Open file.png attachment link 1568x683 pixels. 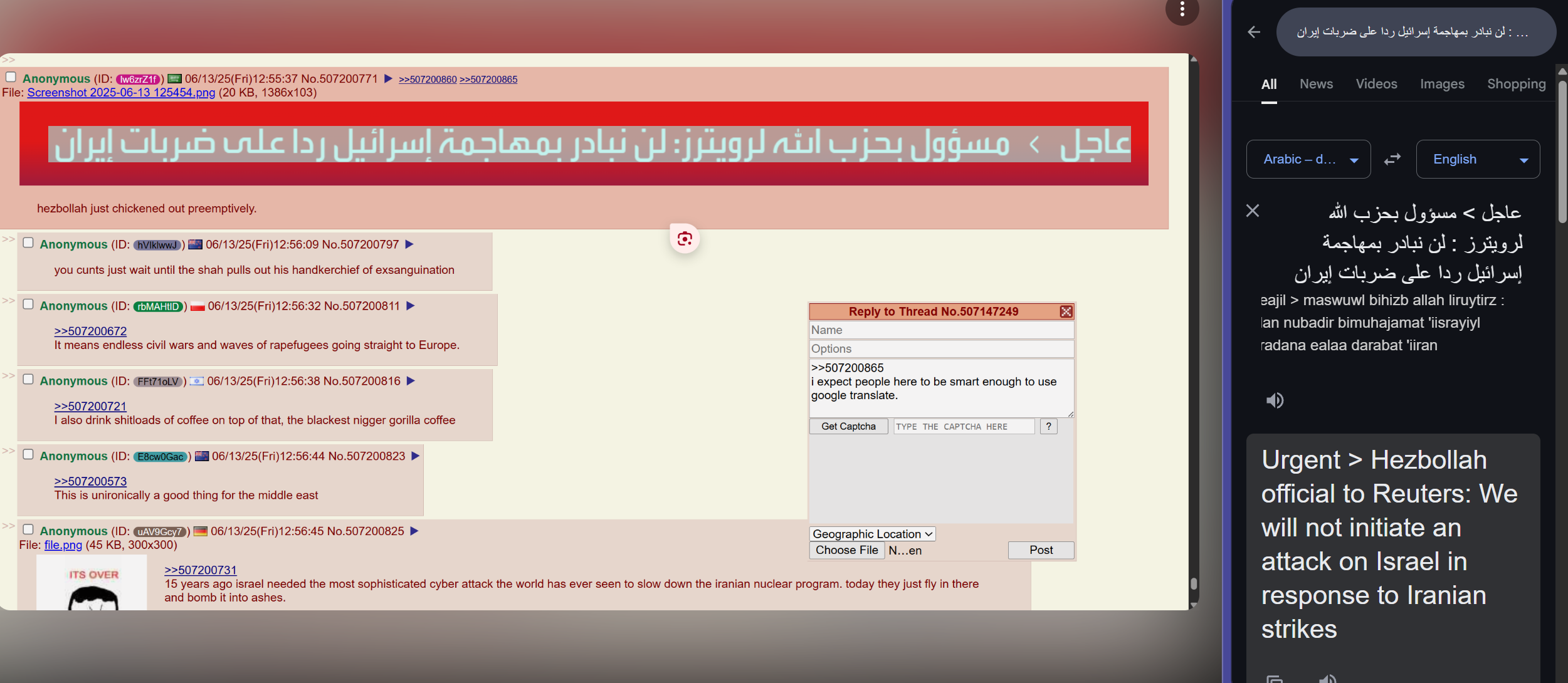pyautogui.click(x=63, y=545)
